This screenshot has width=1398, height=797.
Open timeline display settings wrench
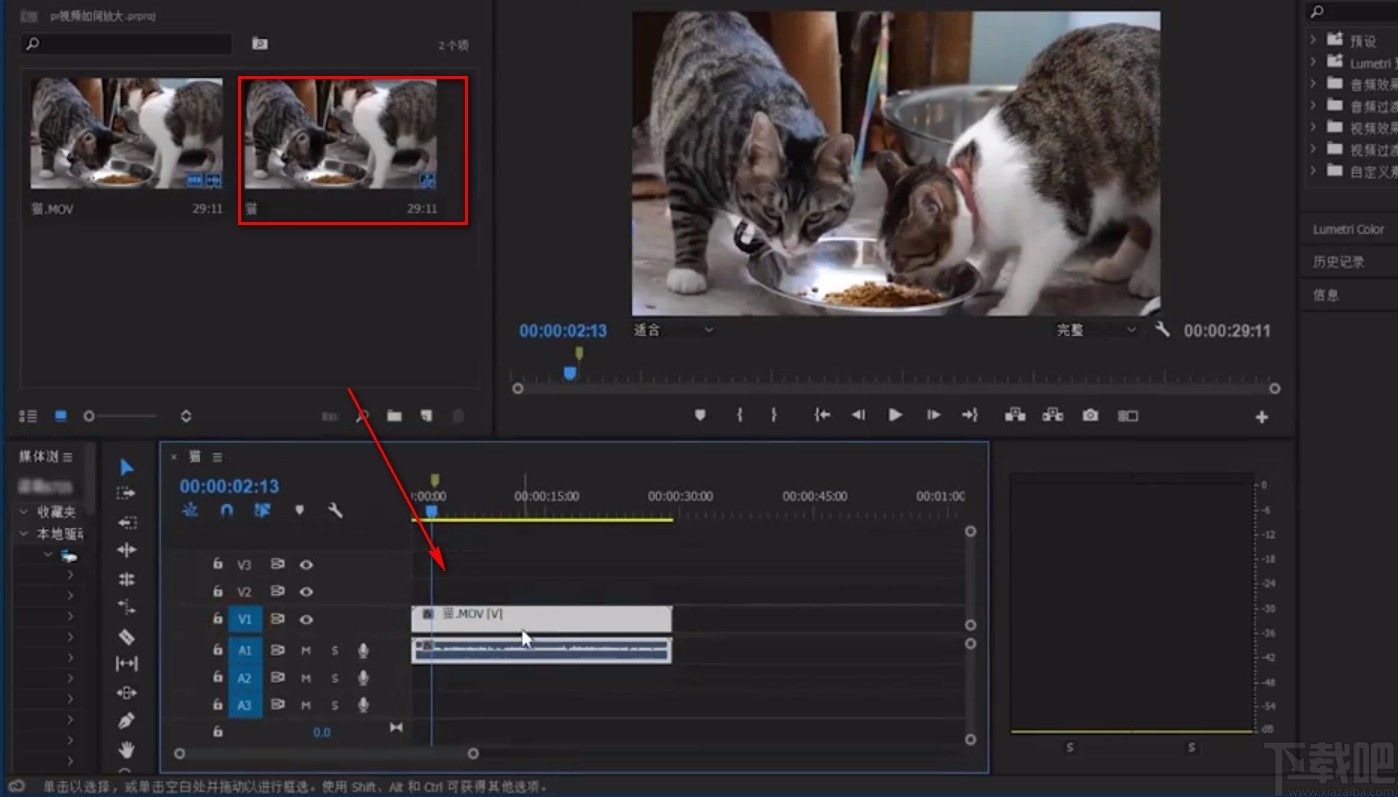click(x=335, y=510)
